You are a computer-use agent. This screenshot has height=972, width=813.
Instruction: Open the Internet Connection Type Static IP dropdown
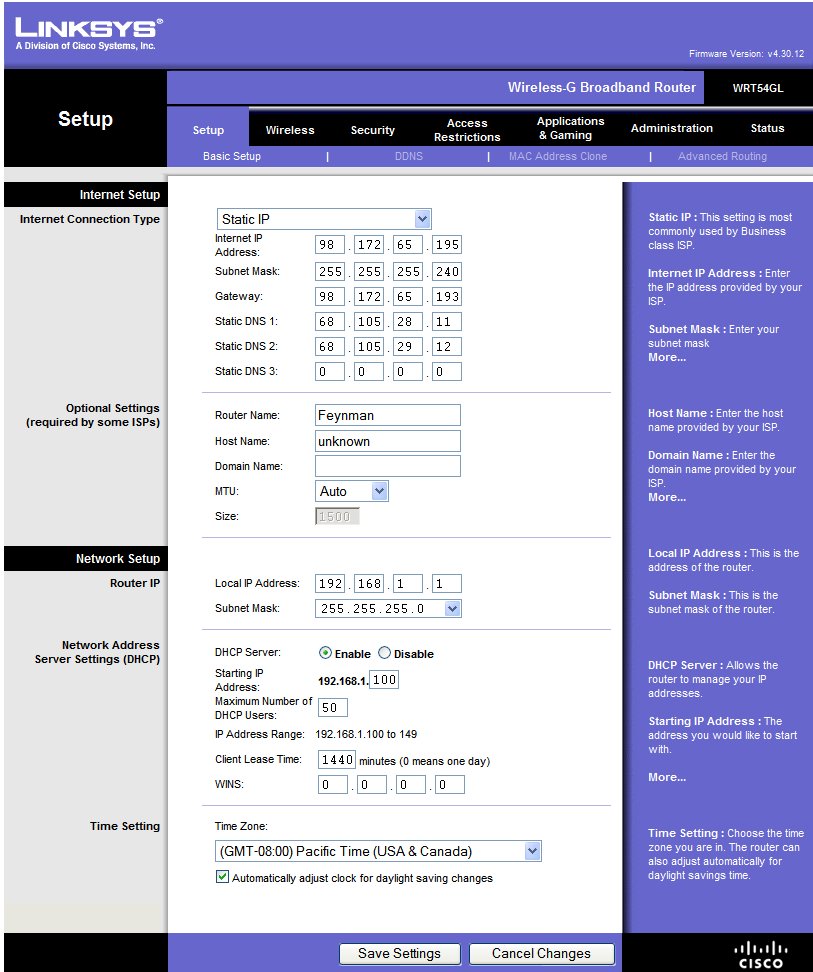324,219
